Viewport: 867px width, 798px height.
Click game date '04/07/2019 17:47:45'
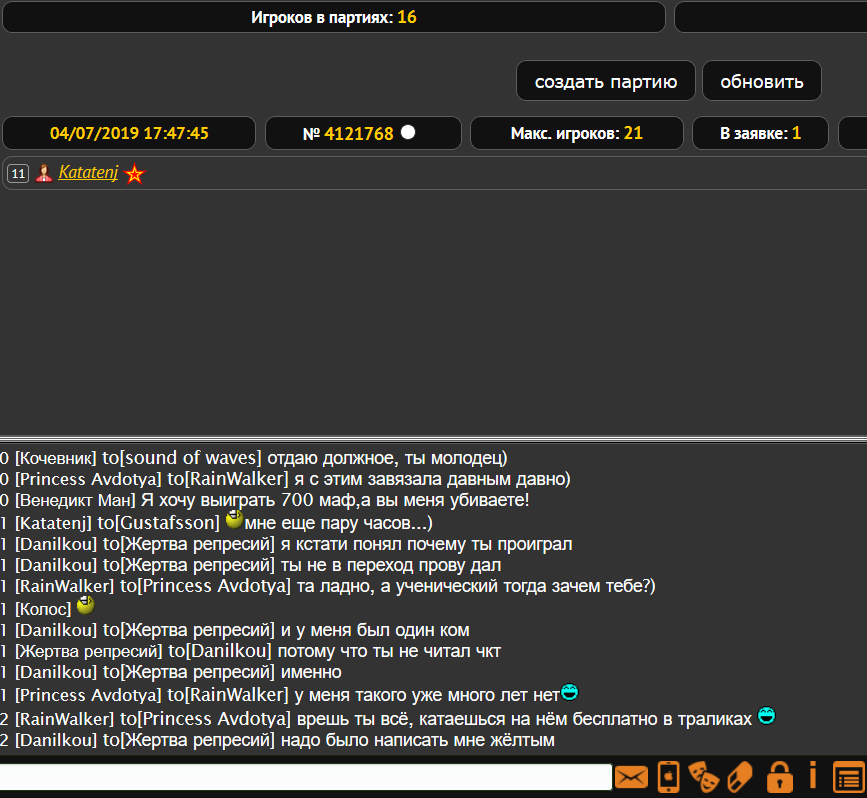point(129,133)
